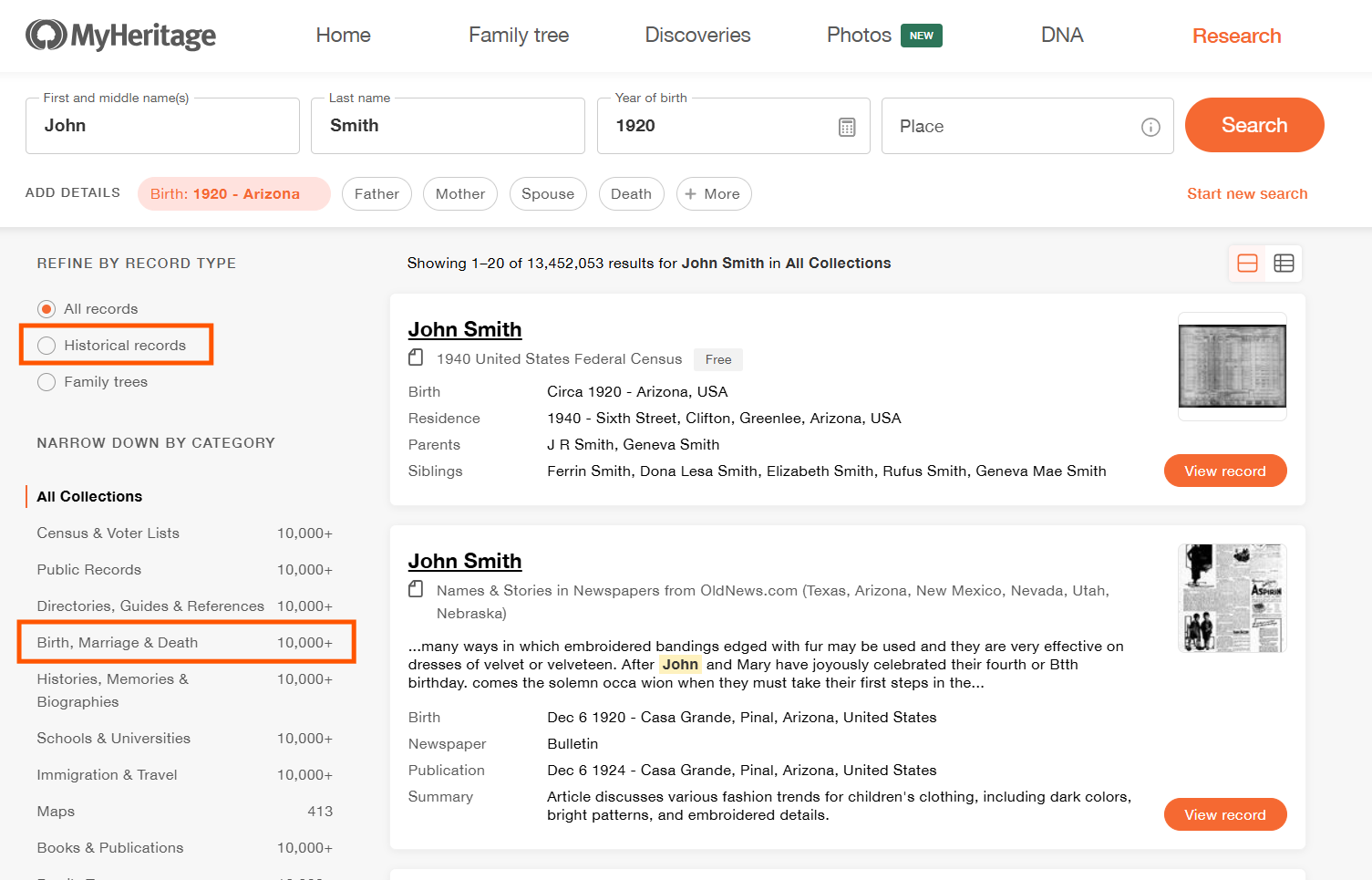Add Father details
Screen dimensions: 1372x880
pyautogui.click(x=377, y=194)
